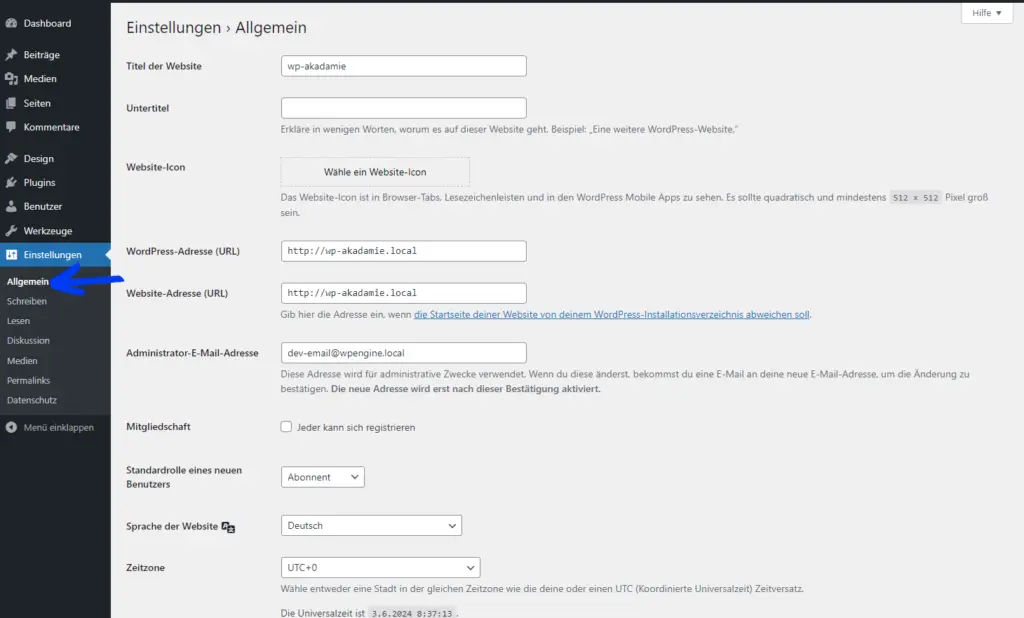
Task: Open the Schreiben settings submenu
Action: (27, 301)
